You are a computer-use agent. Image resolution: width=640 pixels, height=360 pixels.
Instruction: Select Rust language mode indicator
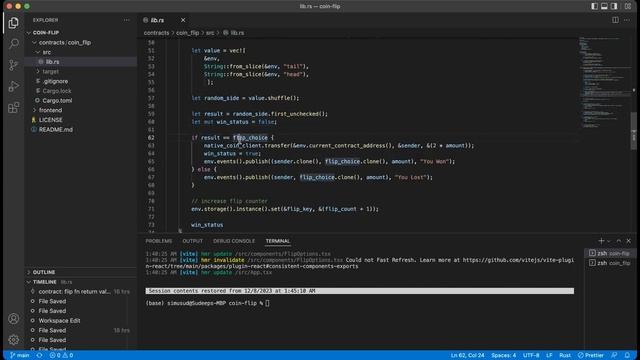coord(565,355)
